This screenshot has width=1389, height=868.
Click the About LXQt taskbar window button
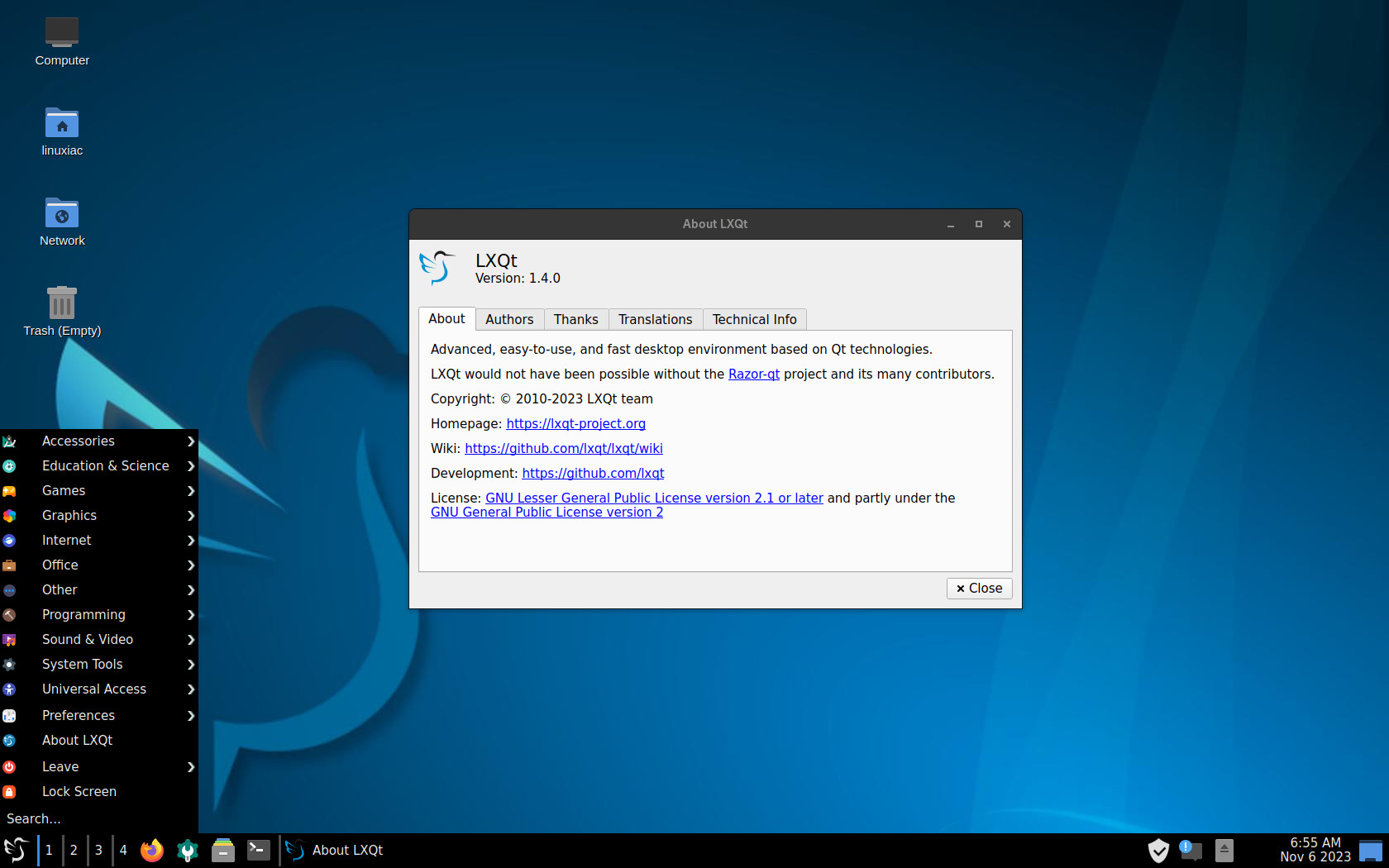pyautogui.click(x=334, y=850)
